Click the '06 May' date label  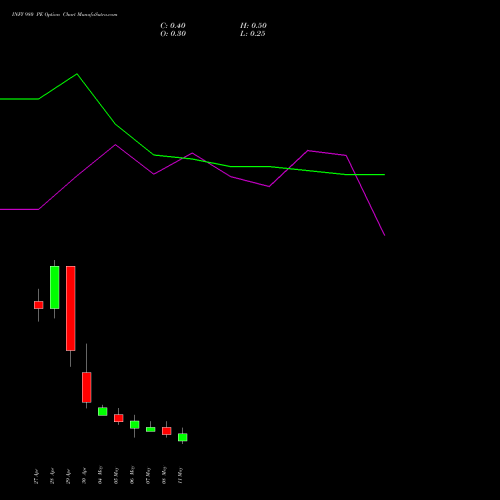point(132,475)
